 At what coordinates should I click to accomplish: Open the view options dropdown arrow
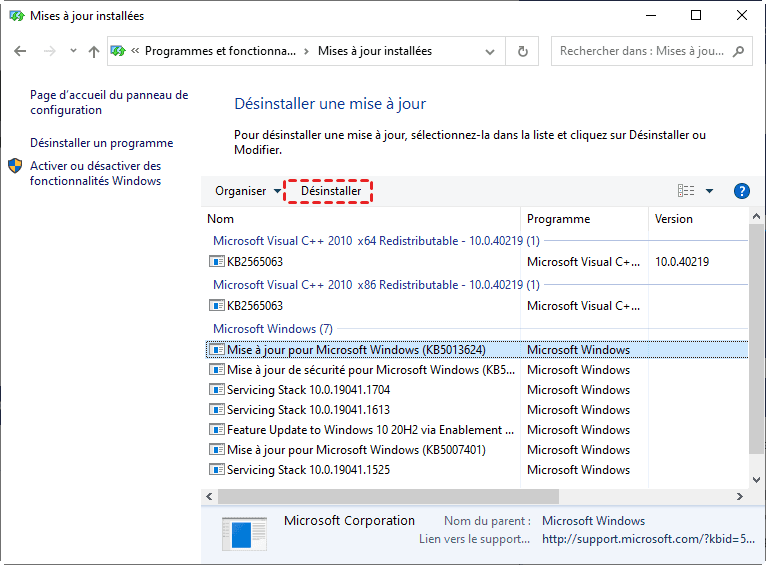pyautogui.click(x=709, y=191)
